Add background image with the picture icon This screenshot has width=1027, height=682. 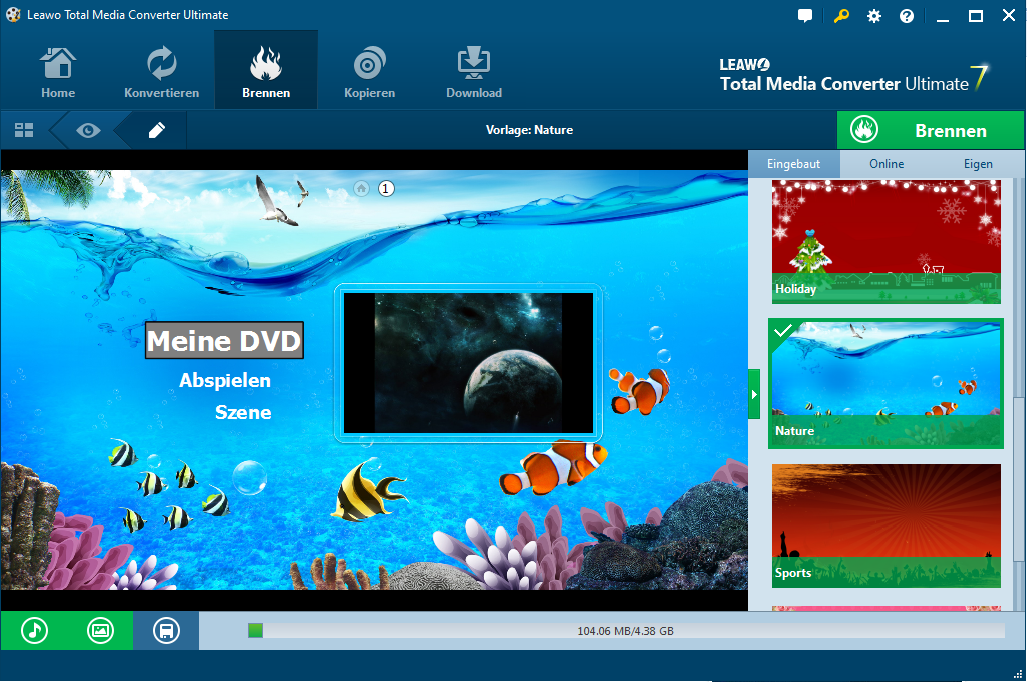(100, 631)
